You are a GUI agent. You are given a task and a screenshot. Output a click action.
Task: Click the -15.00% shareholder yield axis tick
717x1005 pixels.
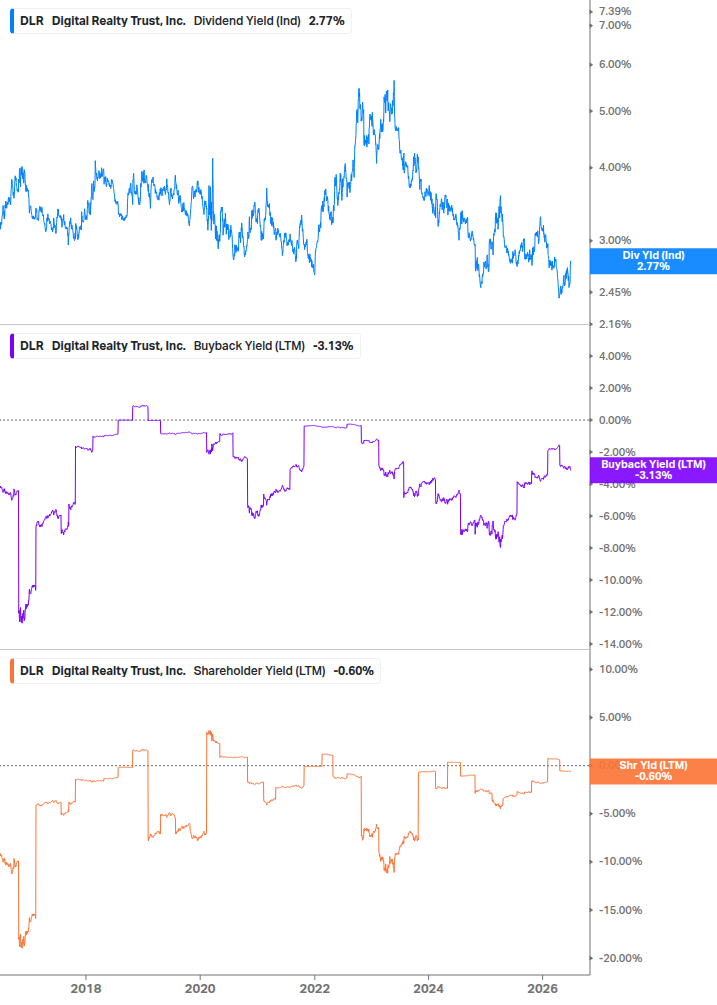[x=620, y=911]
